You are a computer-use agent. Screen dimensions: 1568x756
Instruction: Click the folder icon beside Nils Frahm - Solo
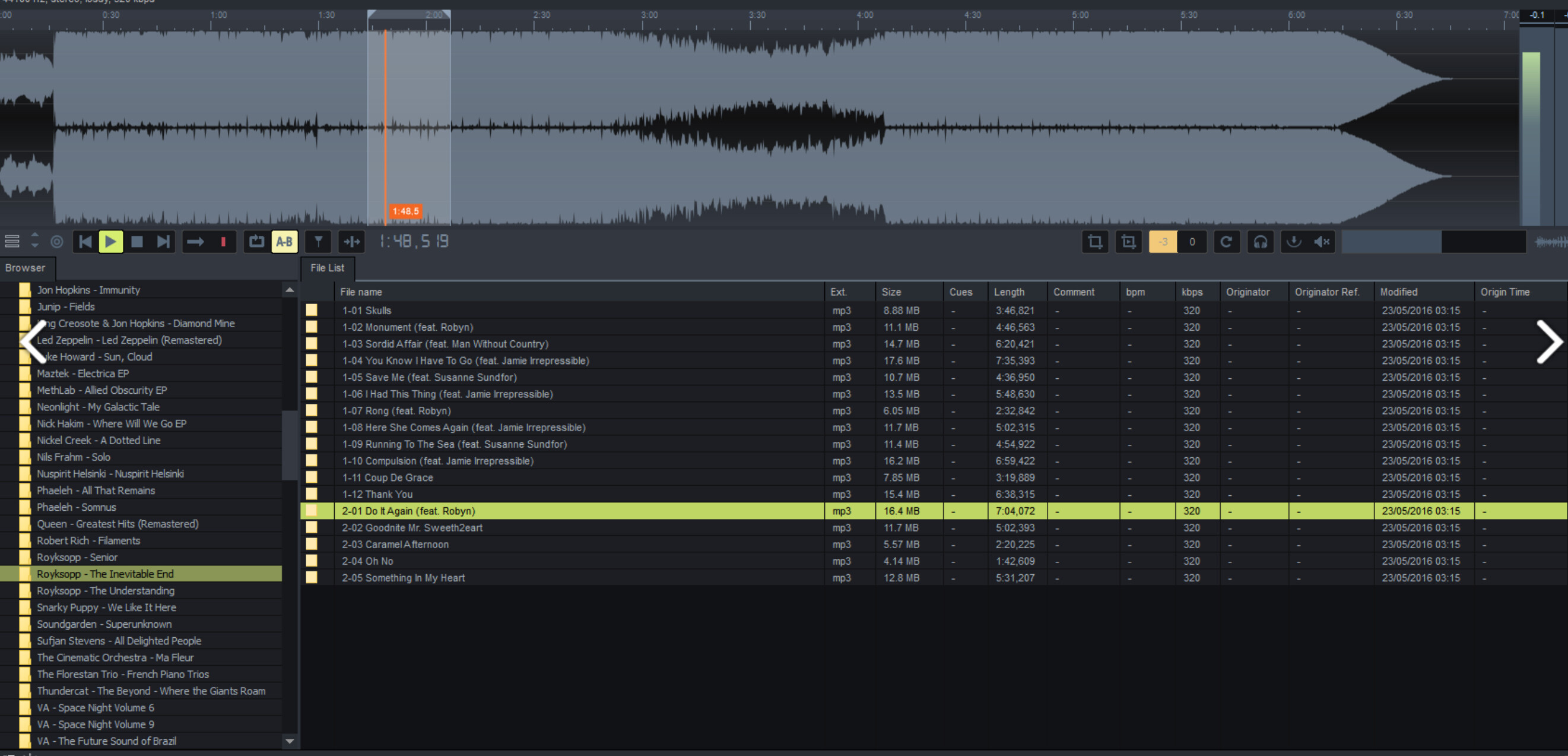(x=25, y=457)
